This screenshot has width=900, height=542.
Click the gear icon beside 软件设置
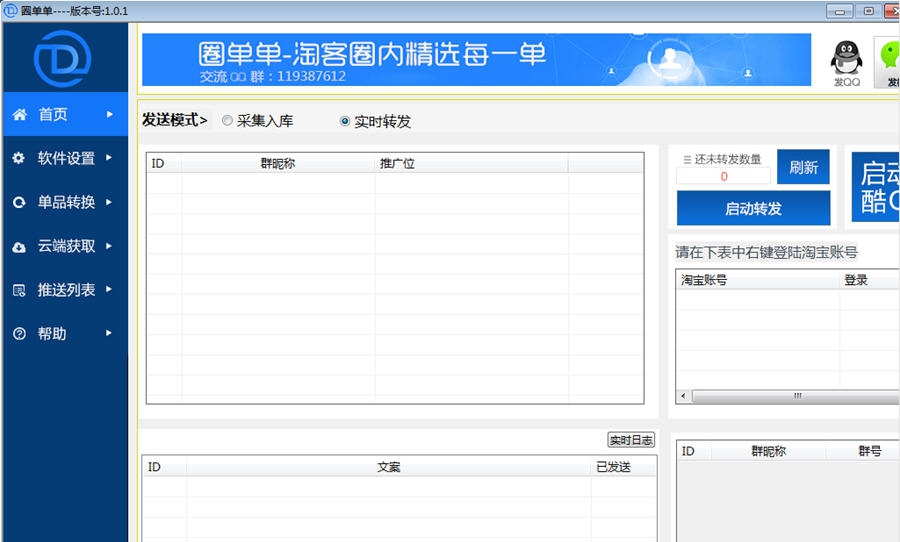pos(19,158)
